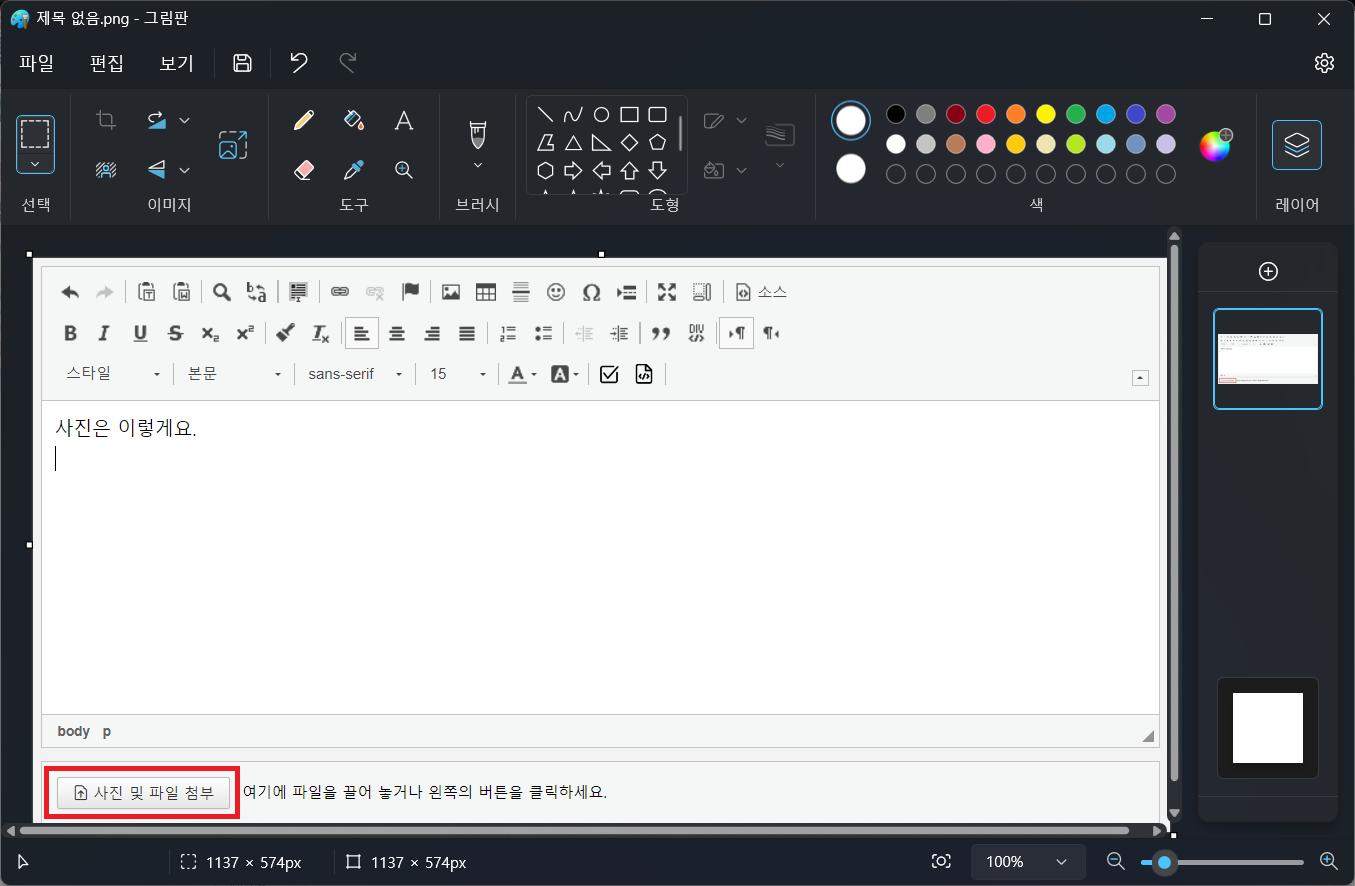The width and height of the screenshot is (1355, 886).
Task: Pick the Triangle shape
Action: pos(573,142)
